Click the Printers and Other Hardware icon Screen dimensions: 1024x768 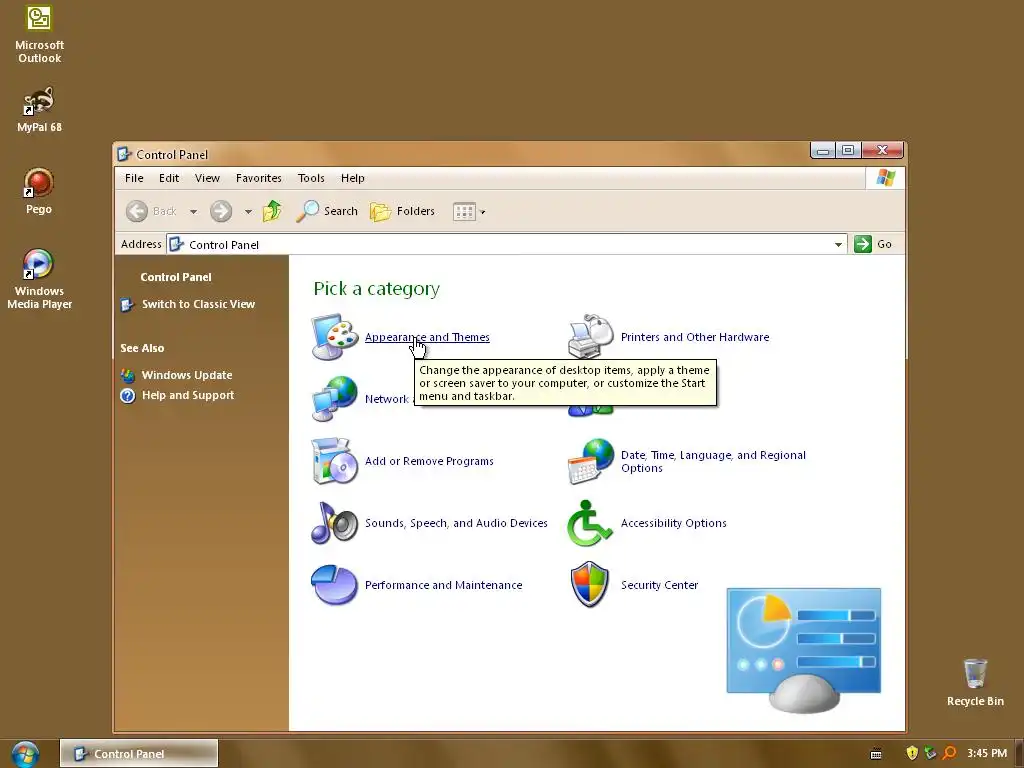coord(590,336)
